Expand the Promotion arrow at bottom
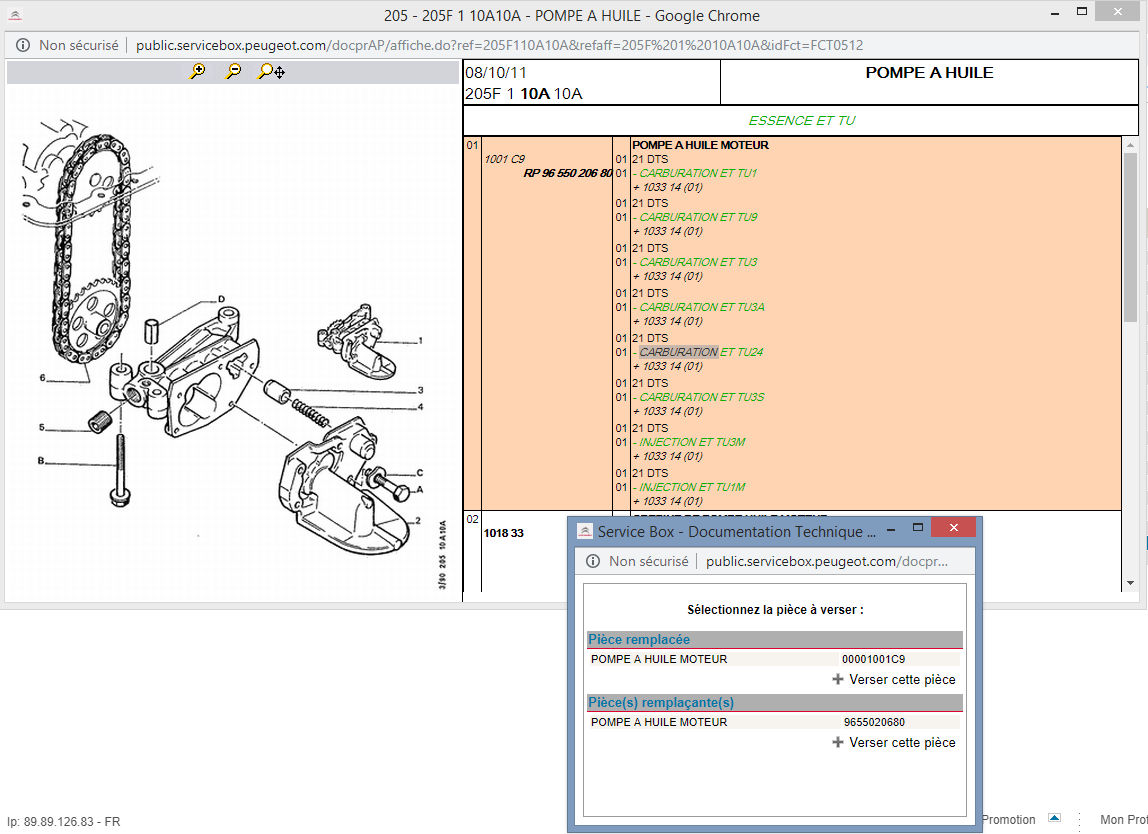Viewport: 1148px width, 834px height. 1054,818
